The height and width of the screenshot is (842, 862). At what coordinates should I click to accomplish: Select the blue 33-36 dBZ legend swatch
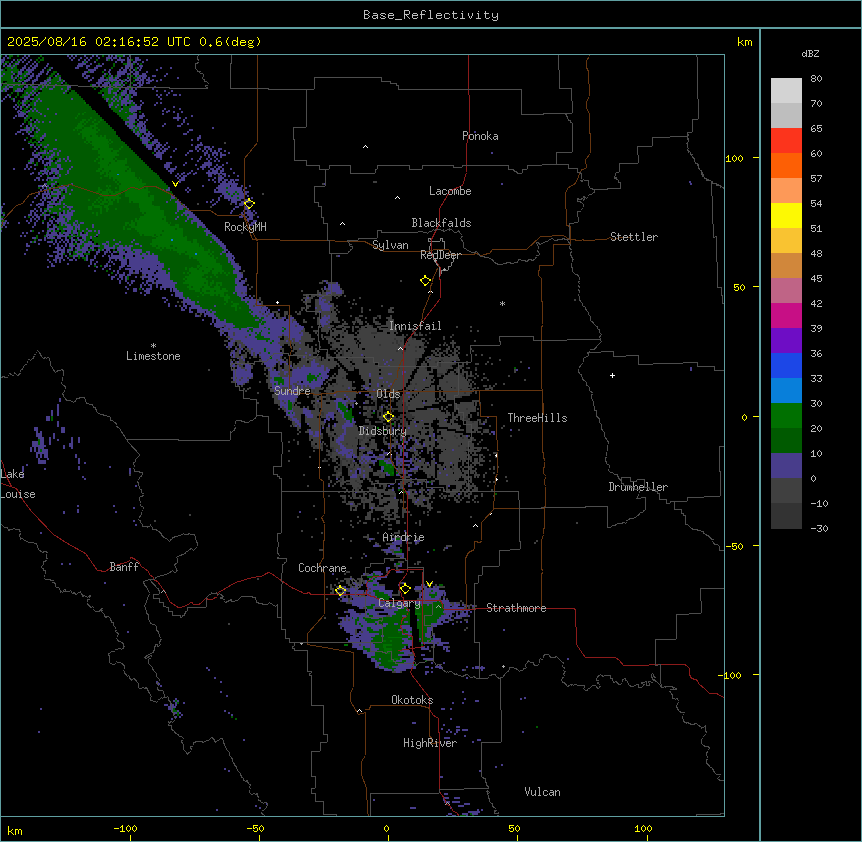(x=786, y=365)
